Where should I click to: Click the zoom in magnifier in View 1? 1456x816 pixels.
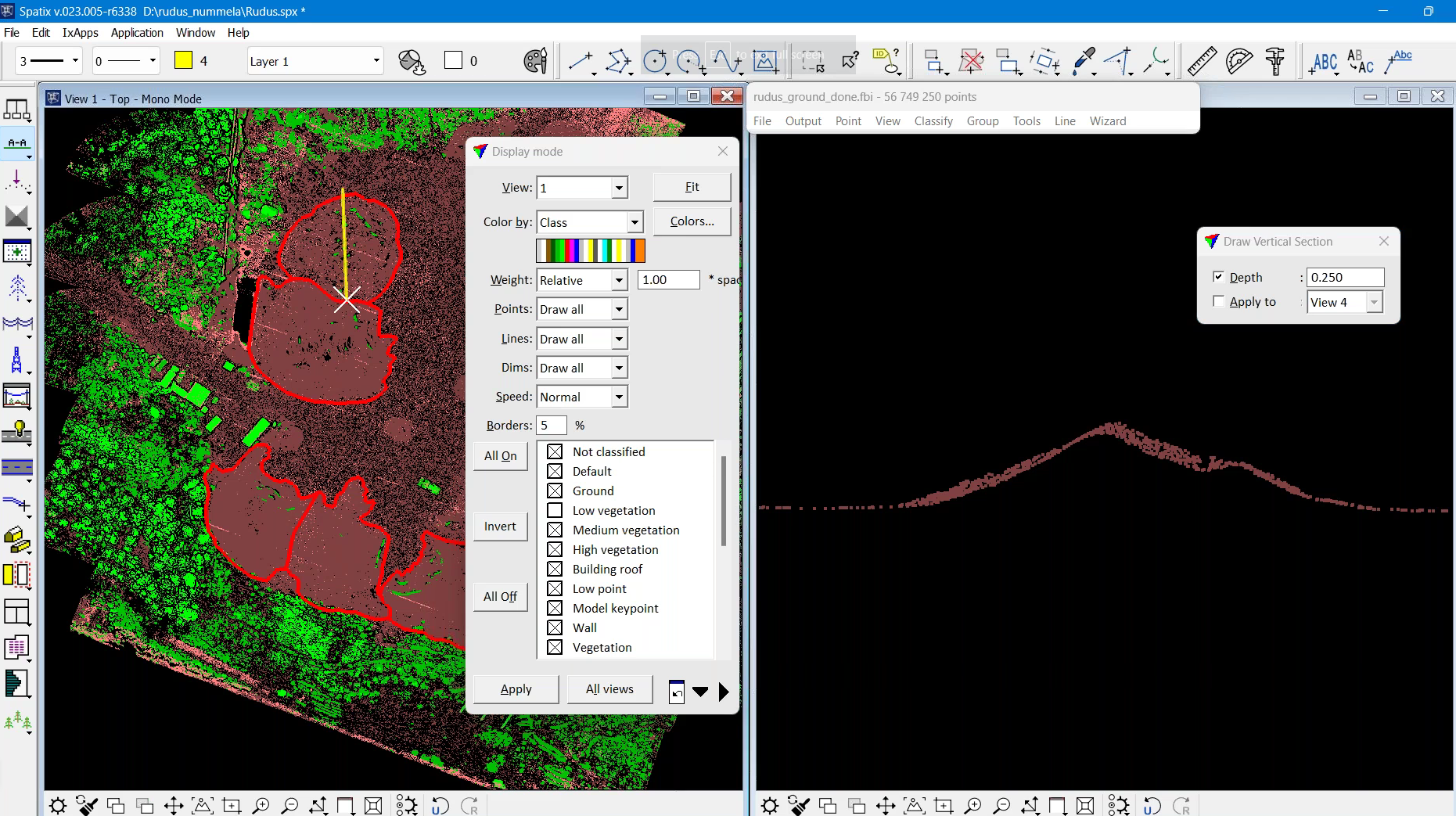(261, 805)
